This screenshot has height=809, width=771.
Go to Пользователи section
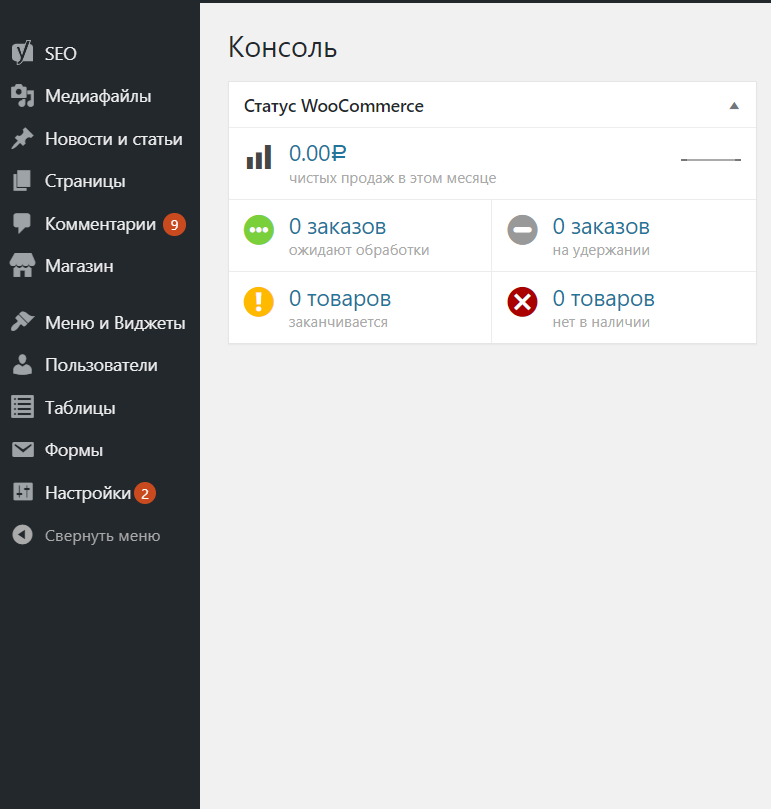pos(100,365)
